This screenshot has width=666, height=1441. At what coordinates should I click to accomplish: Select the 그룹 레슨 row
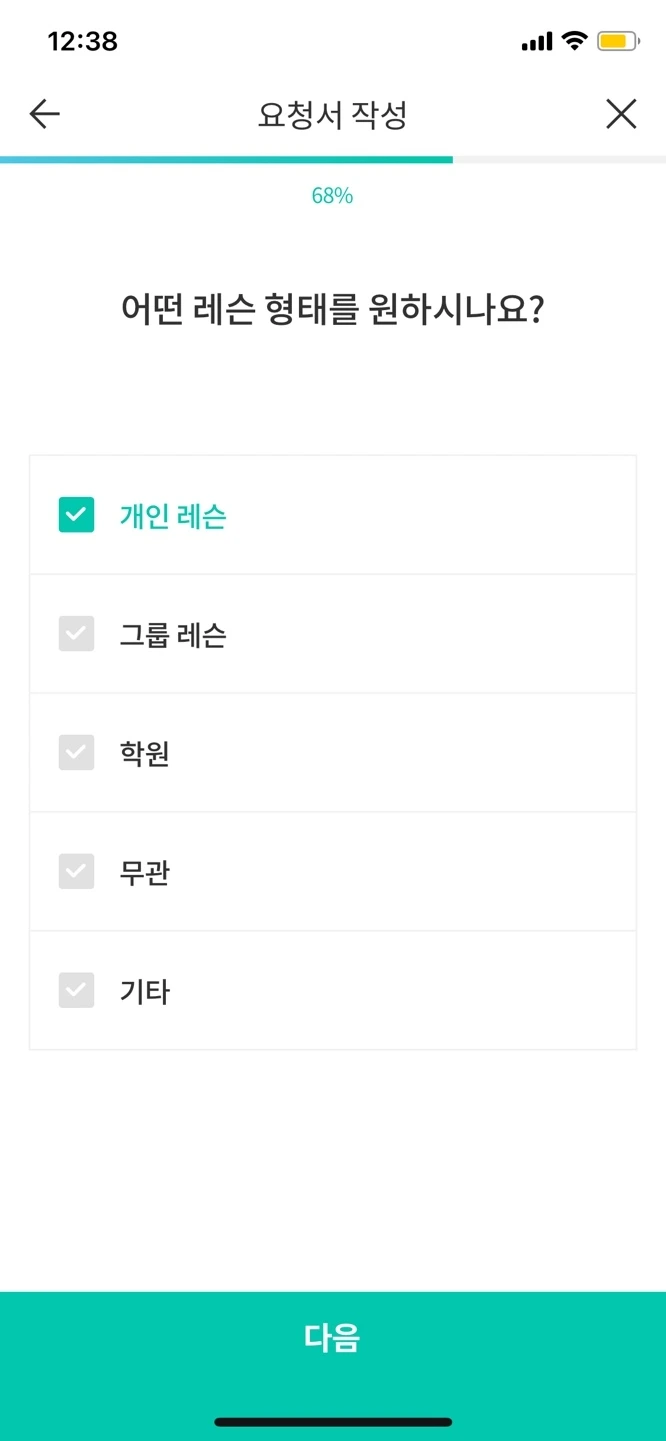coord(333,633)
